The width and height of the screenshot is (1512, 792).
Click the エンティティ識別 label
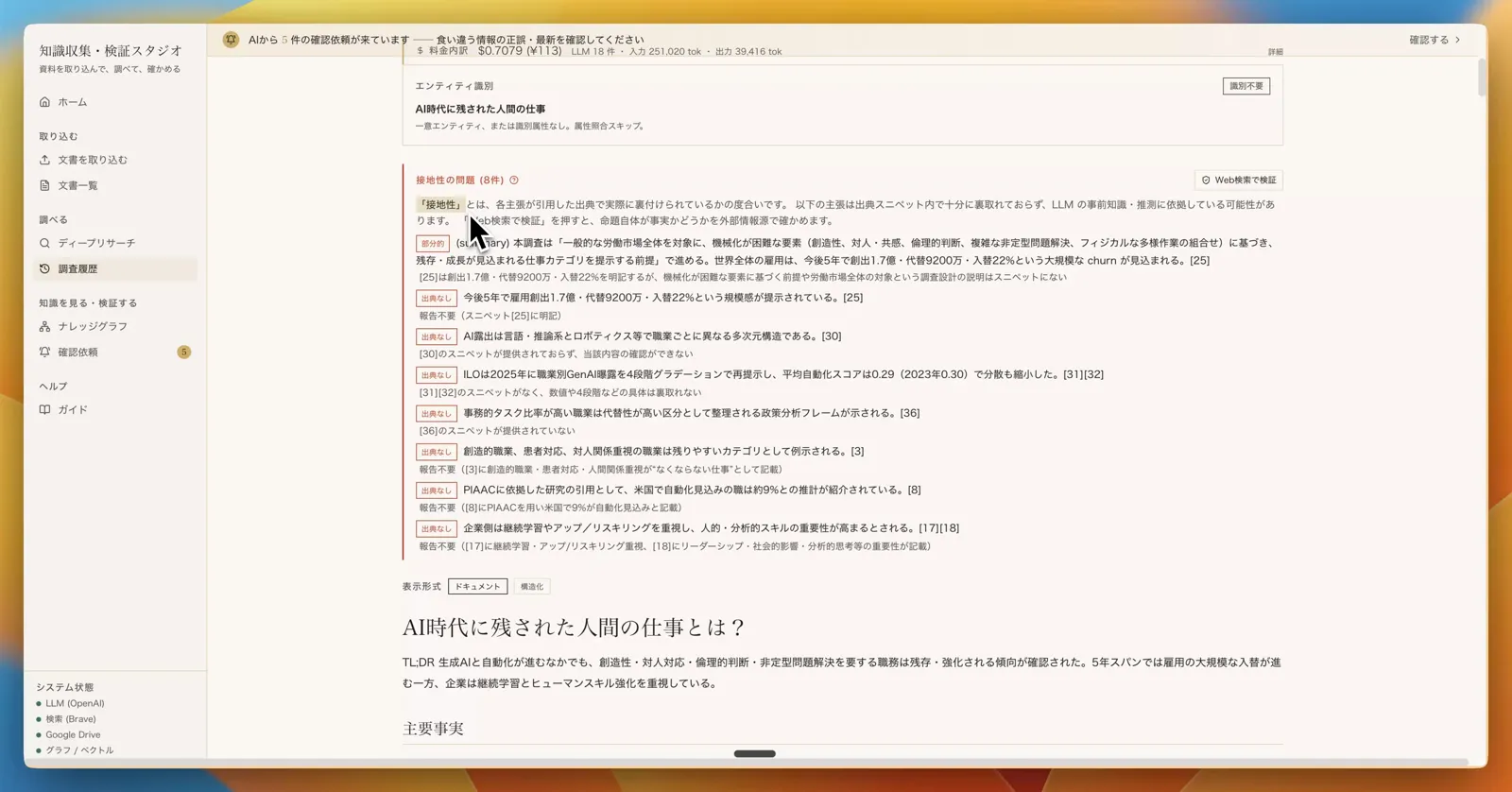pos(454,86)
